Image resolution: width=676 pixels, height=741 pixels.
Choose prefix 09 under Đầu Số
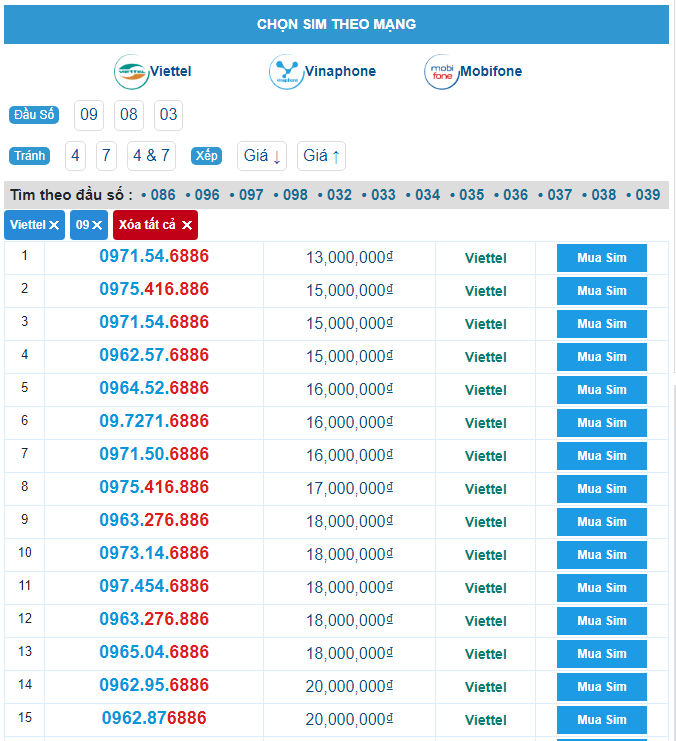click(89, 115)
